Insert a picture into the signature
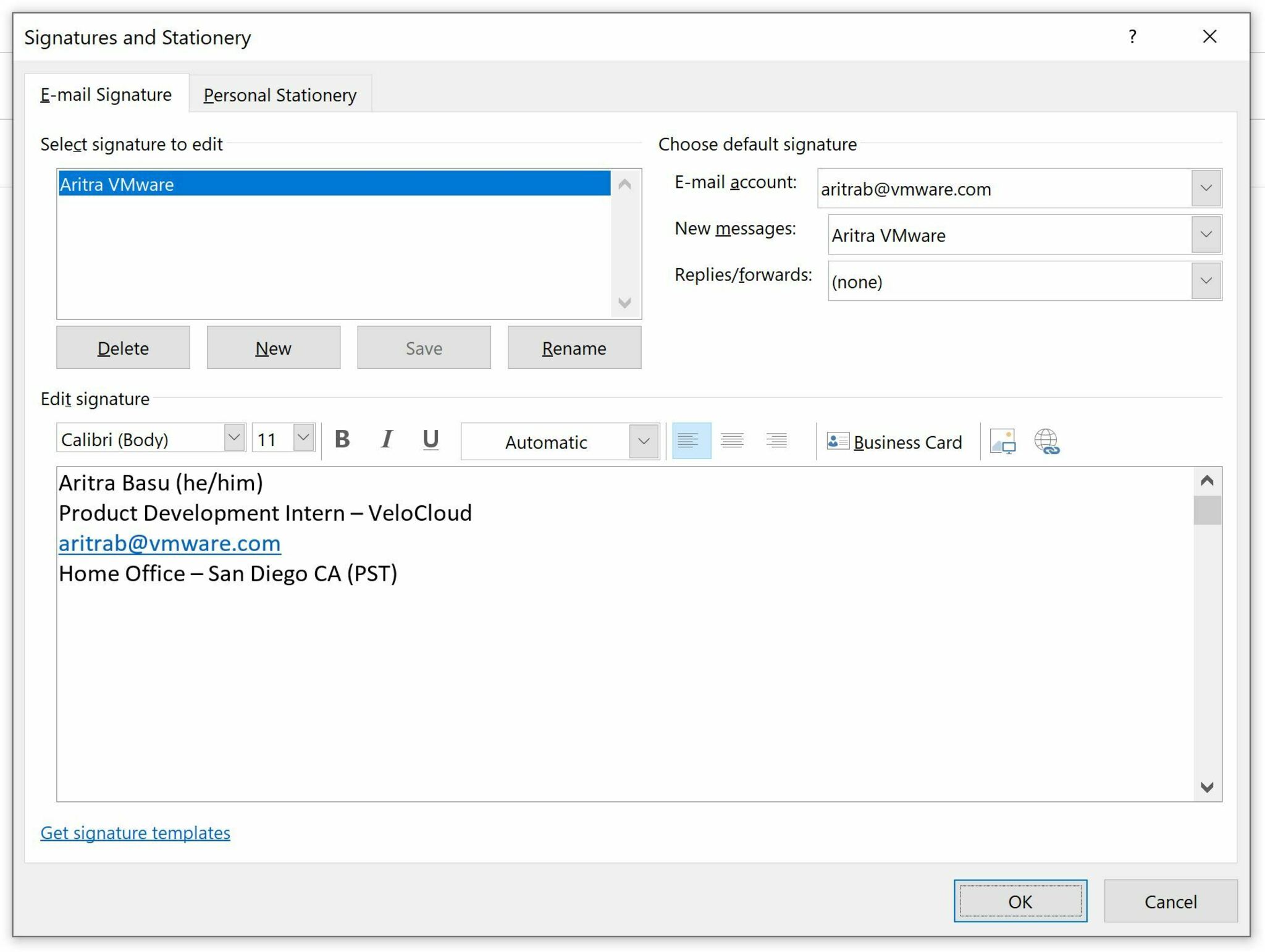 pyautogui.click(x=1002, y=441)
